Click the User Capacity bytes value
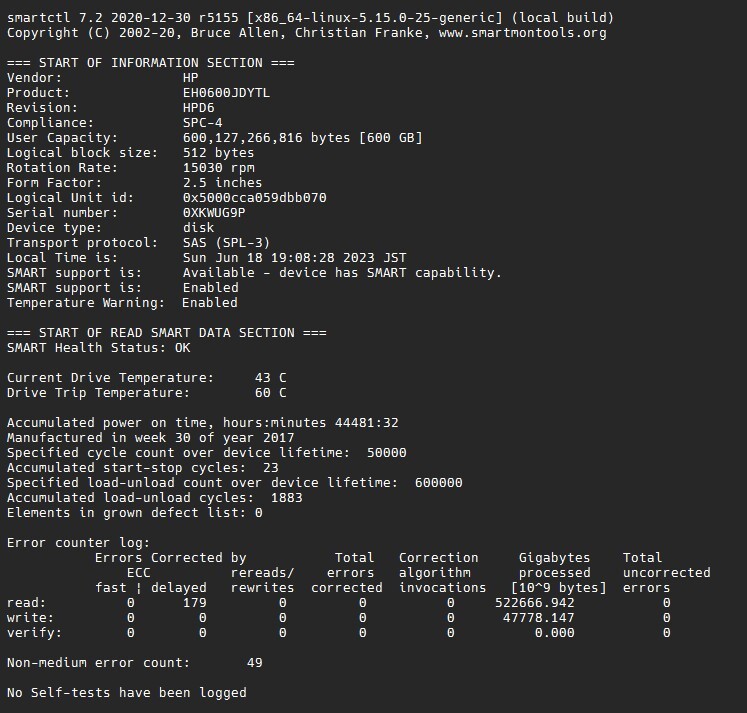This screenshot has width=747, height=713. click(302, 138)
